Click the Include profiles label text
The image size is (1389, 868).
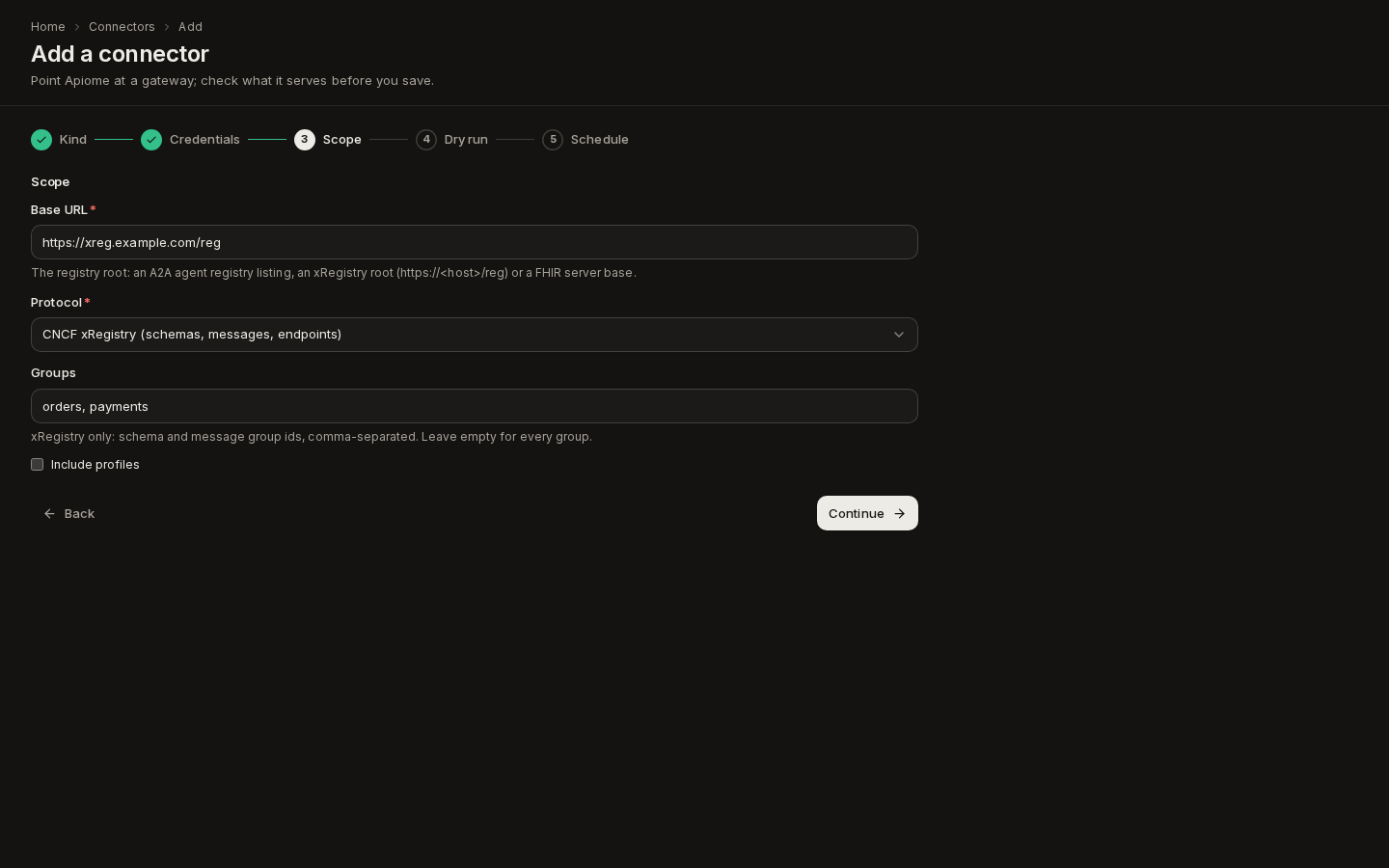95,465
